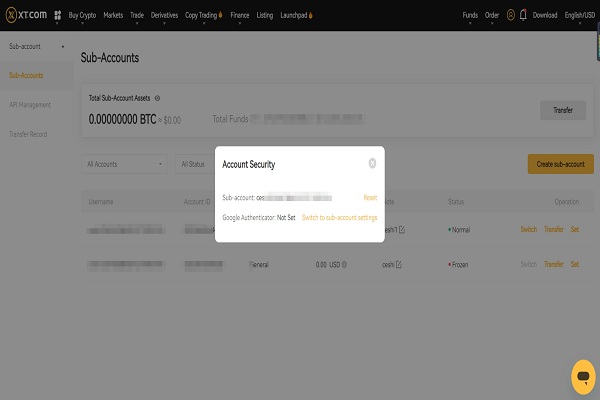Expand the Trade menu
Image resolution: width=600 pixels, height=400 pixels.
137,15
